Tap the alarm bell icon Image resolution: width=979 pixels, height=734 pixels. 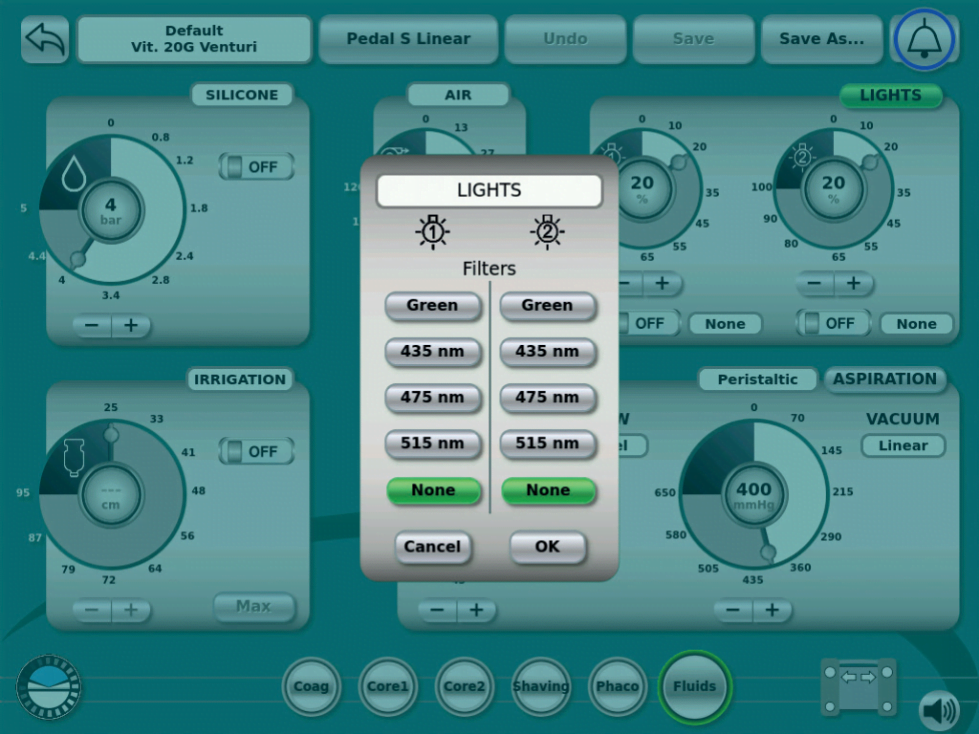[x=924, y=40]
